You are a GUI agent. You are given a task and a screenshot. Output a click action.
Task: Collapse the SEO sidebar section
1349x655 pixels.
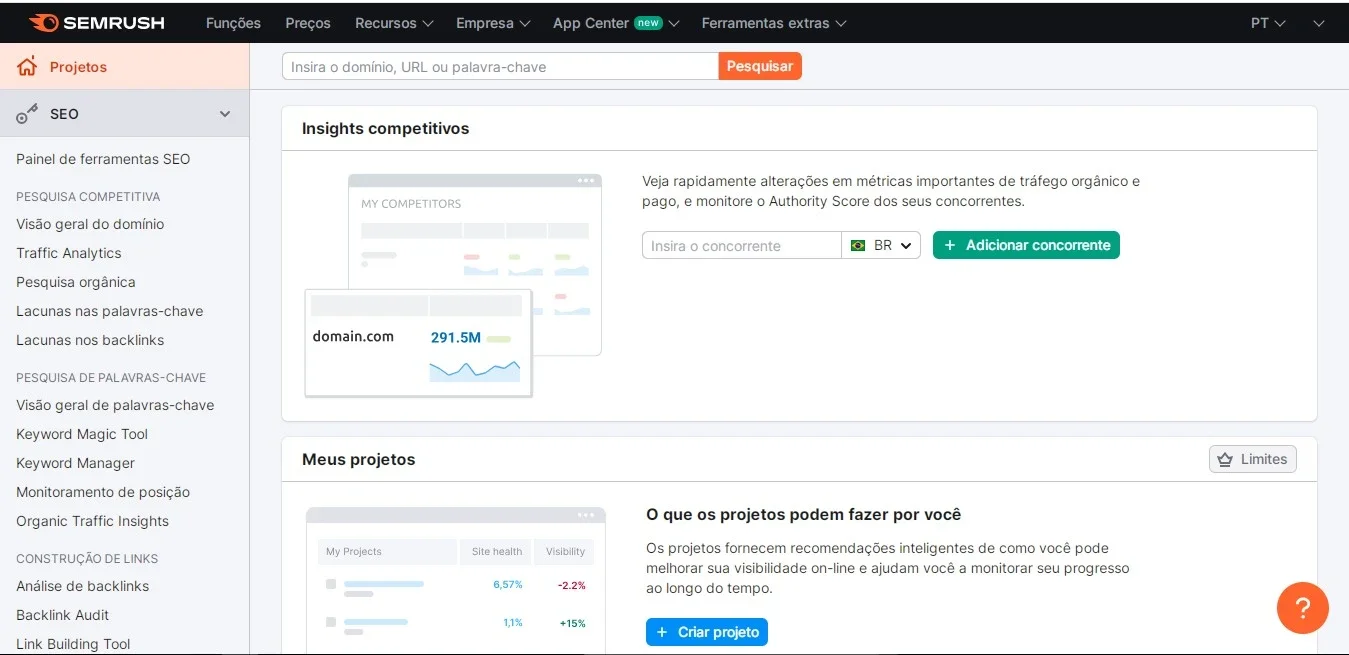[225, 114]
